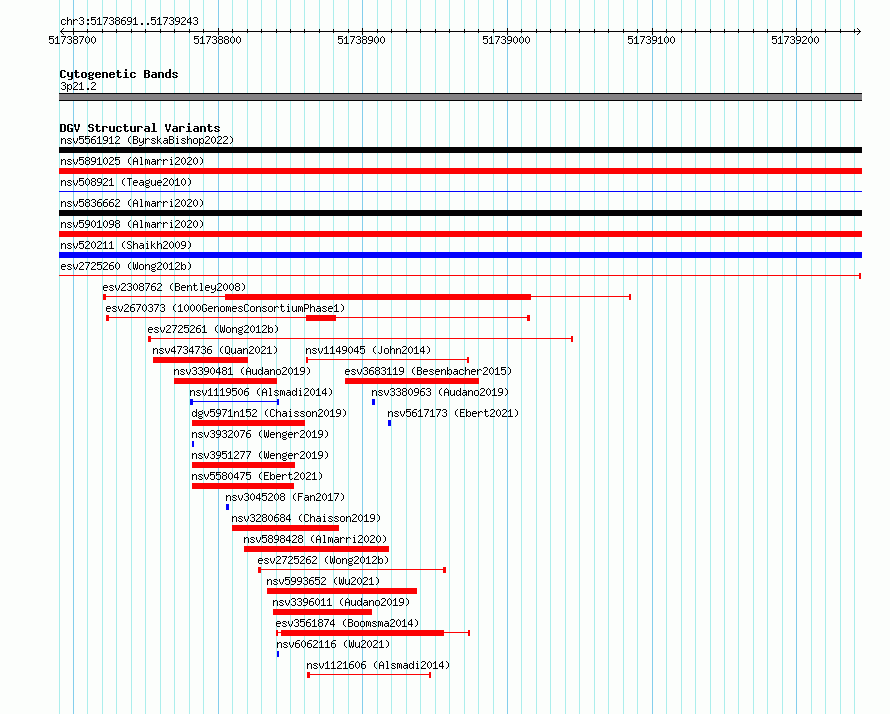
Task: Open dgv5971n152 (Chaisson2019) label
Action: click(x=269, y=413)
